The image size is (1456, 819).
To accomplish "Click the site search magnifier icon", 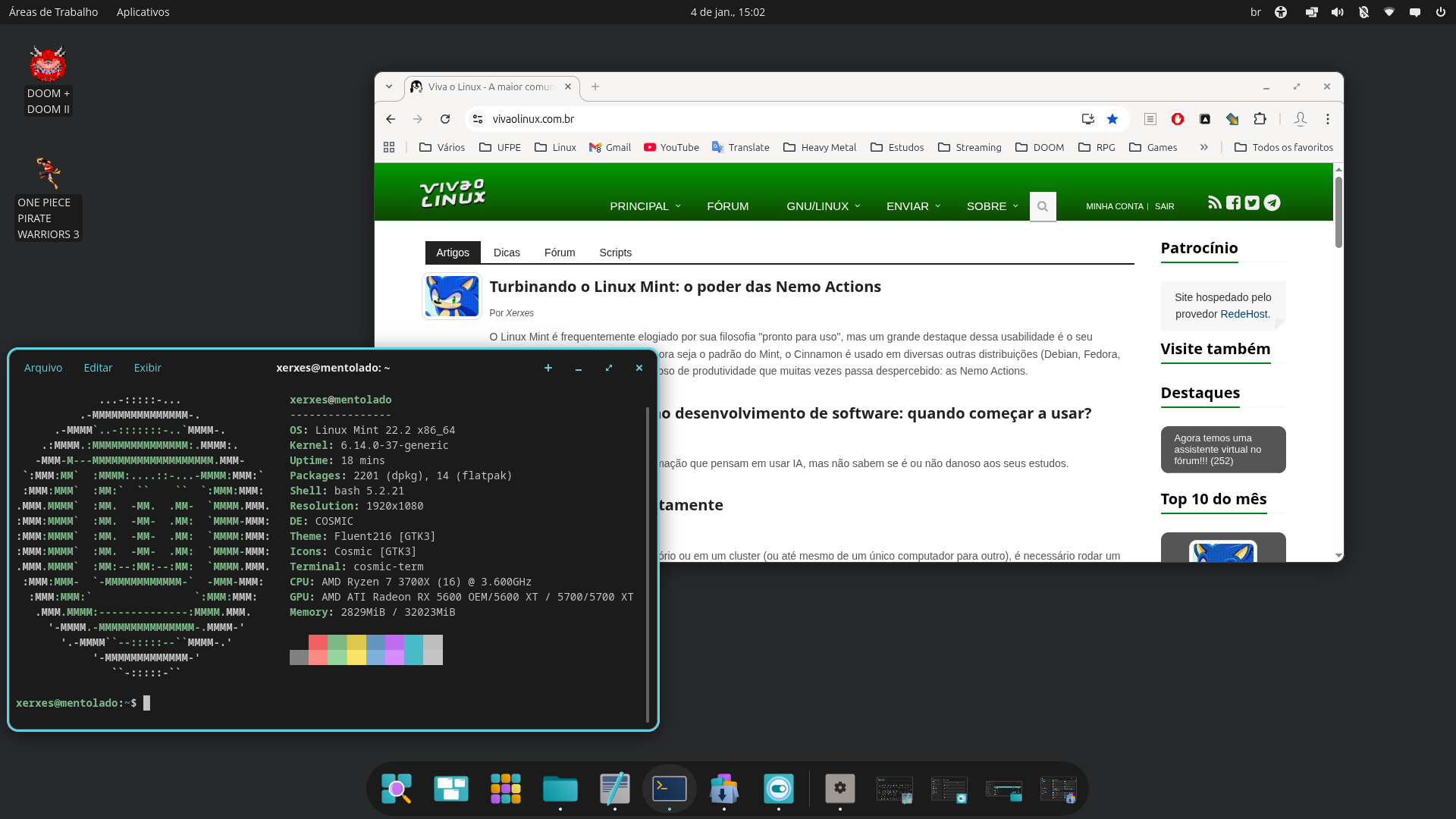I will click(x=1043, y=206).
